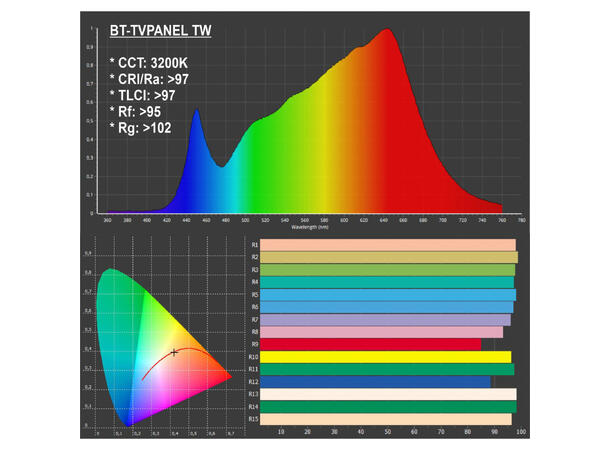This screenshot has width=610, height=450.
Task: Select the CRI/Ra: >97 line
Action: click(149, 79)
